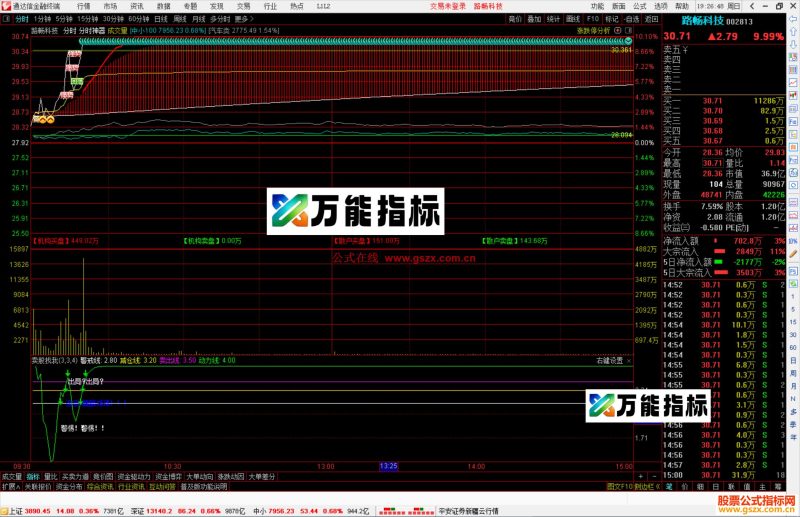
Task: Select the 成交量 indicator tab
Action: (12, 477)
